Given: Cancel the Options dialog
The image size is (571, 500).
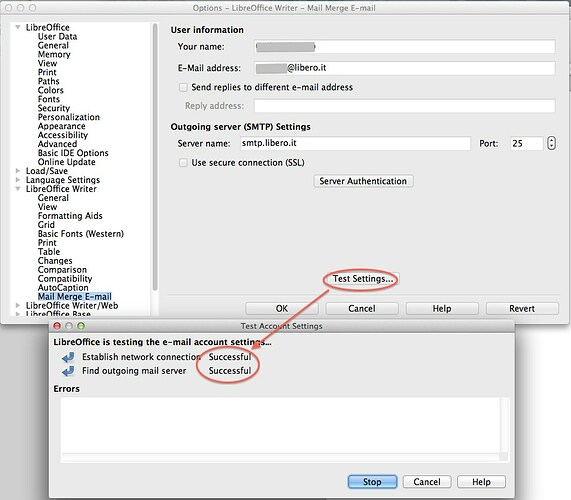Looking at the screenshot, I should point(362,309).
